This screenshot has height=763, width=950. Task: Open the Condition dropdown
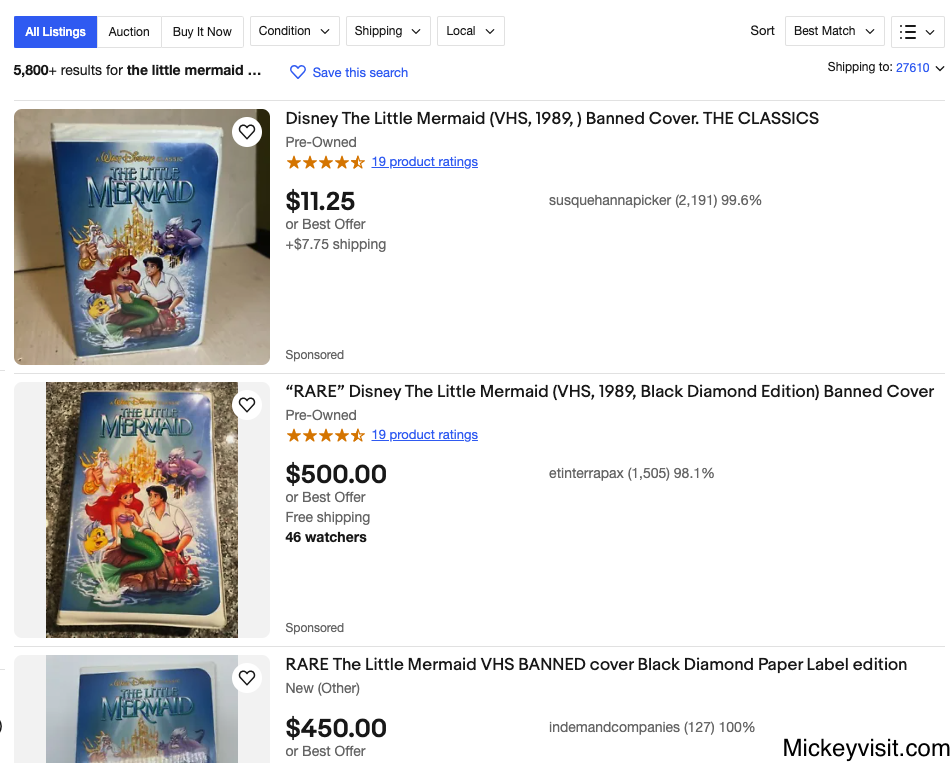coord(294,31)
